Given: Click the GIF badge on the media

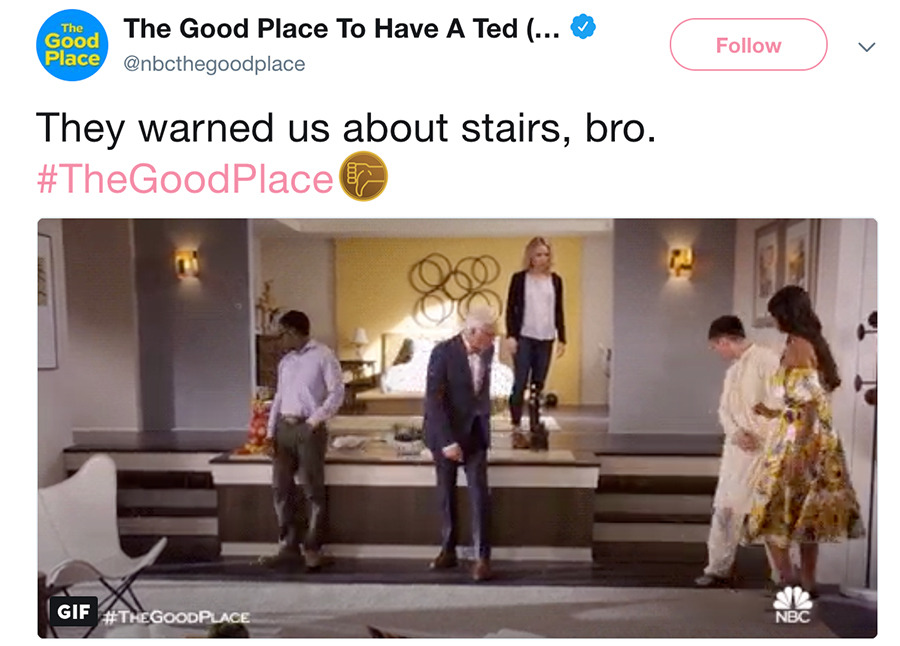Looking at the screenshot, I should [73, 612].
